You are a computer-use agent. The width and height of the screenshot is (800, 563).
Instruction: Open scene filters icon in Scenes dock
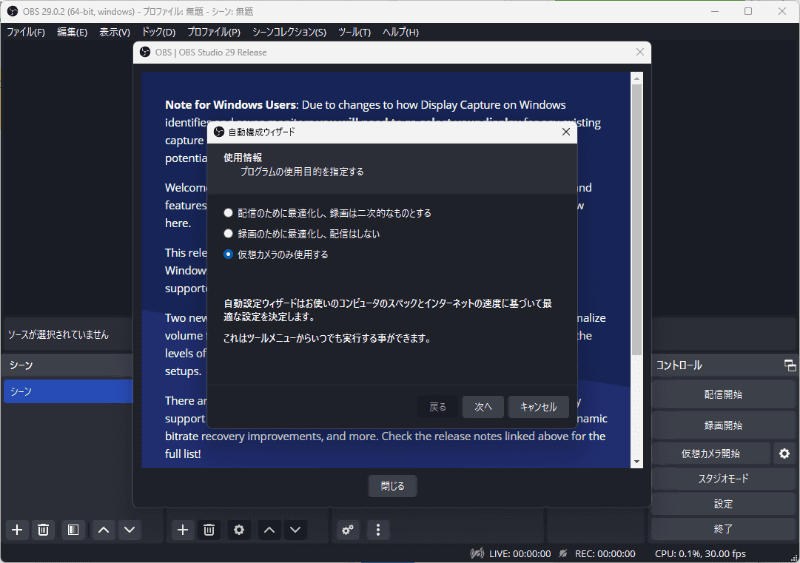point(73,530)
